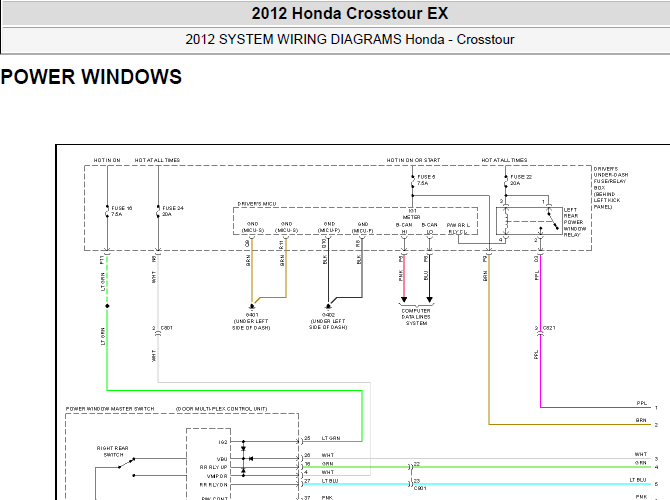The image size is (670, 500).
Task: Click 'HOT AT ALL TIMES' above Fuse 24
Action: point(157,160)
